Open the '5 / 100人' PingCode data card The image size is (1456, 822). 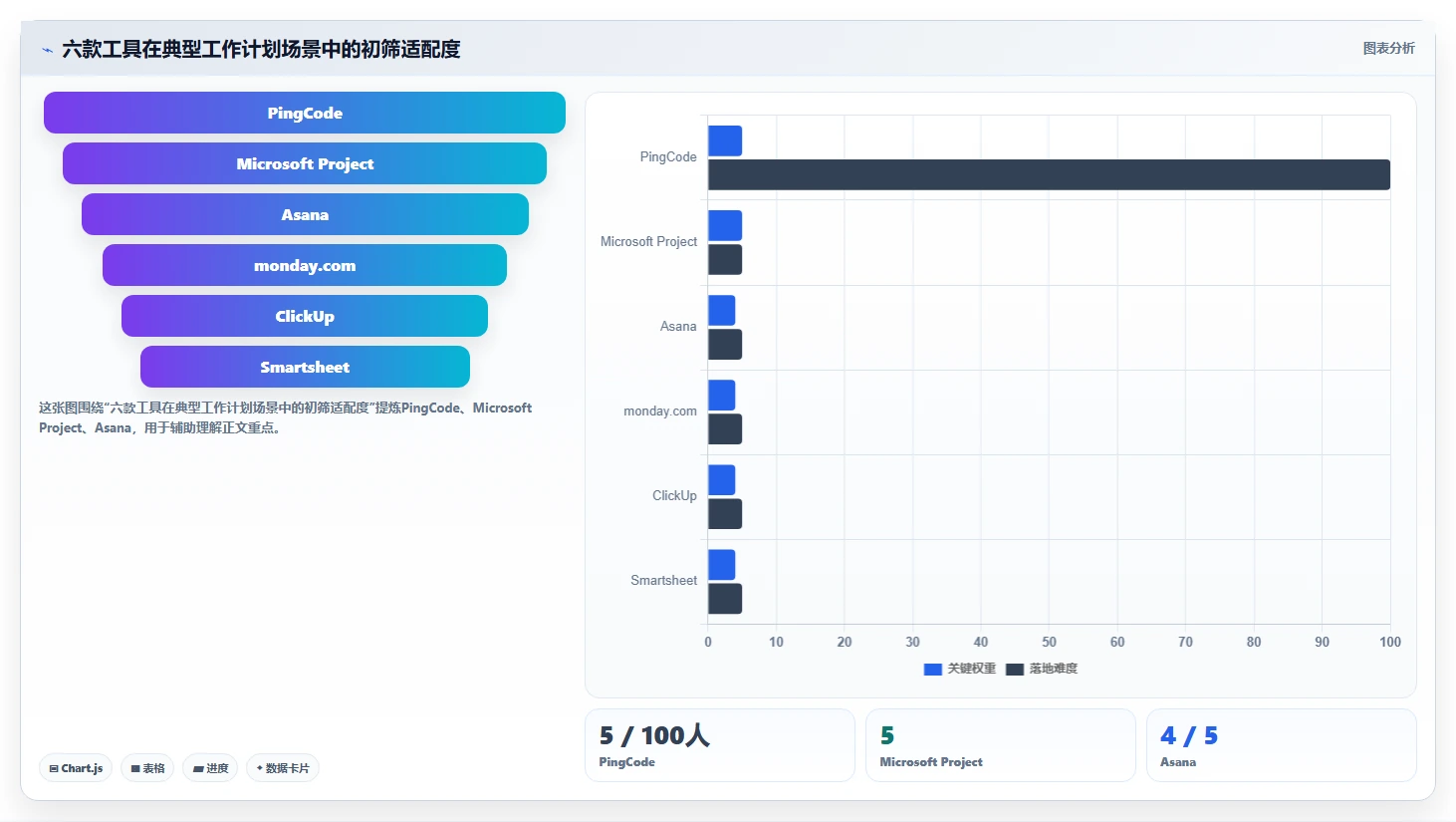719,745
